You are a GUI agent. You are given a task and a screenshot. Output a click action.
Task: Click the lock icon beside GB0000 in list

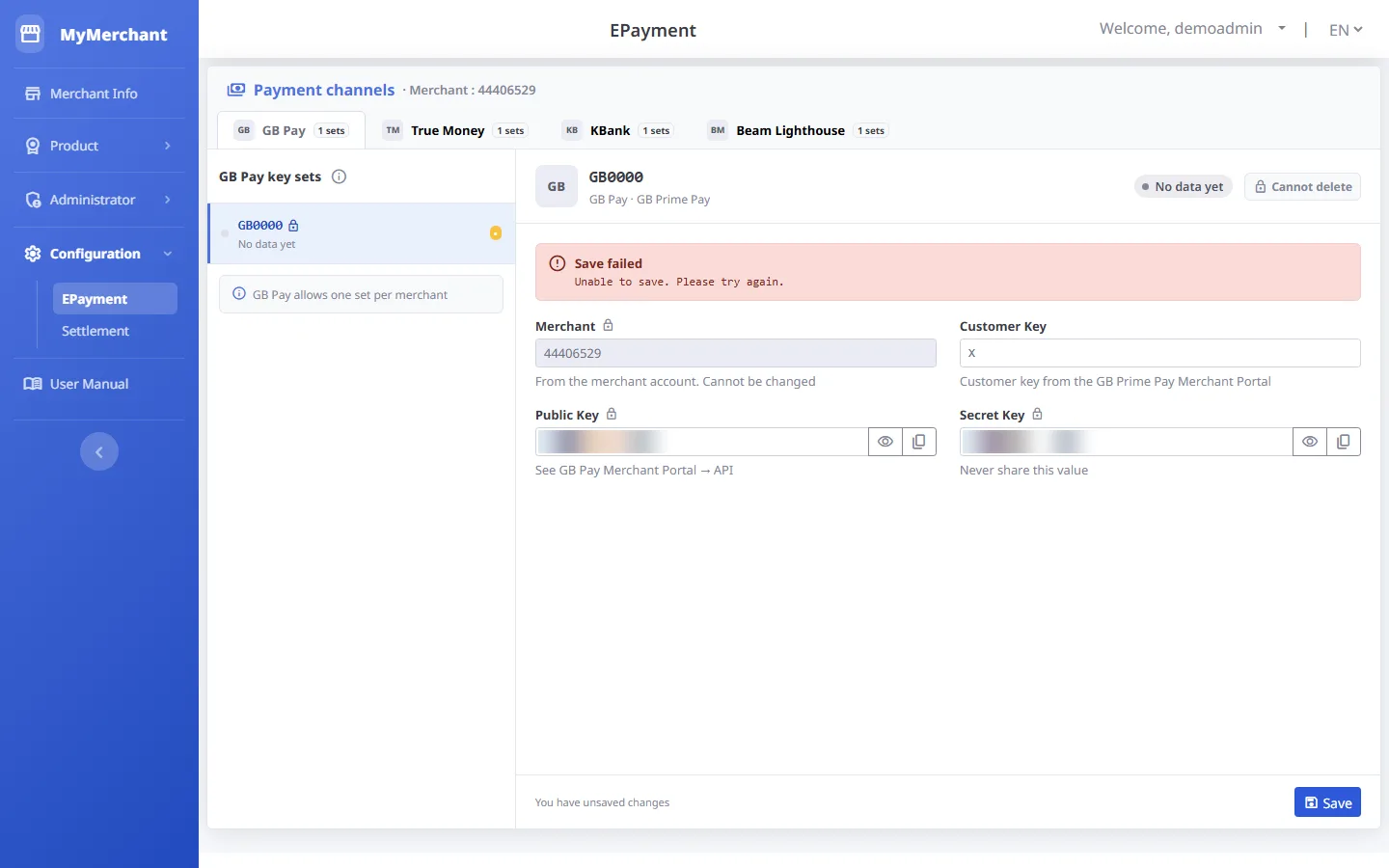(x=293, y=225)
